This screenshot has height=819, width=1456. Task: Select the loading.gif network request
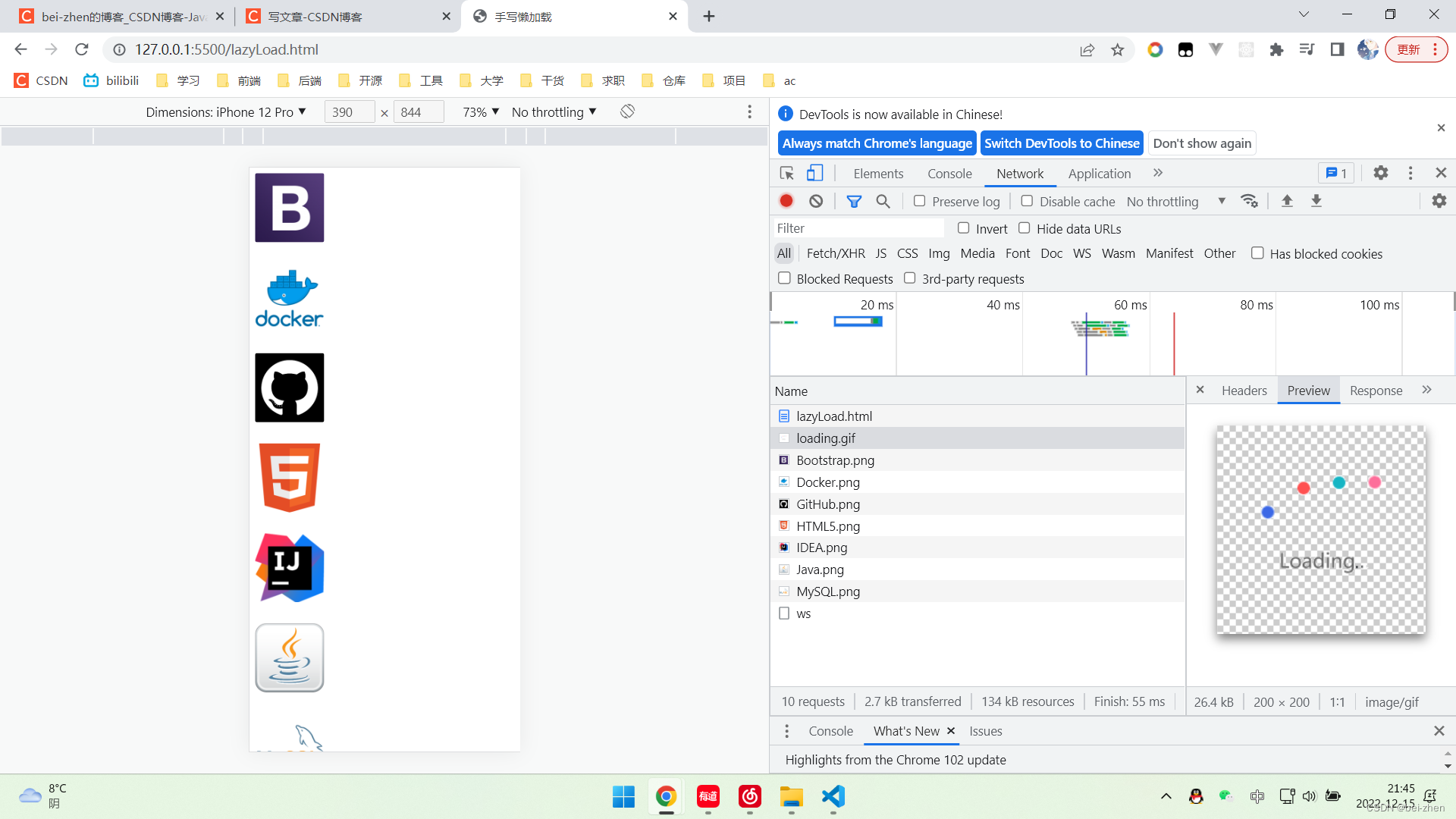point(825,438)
